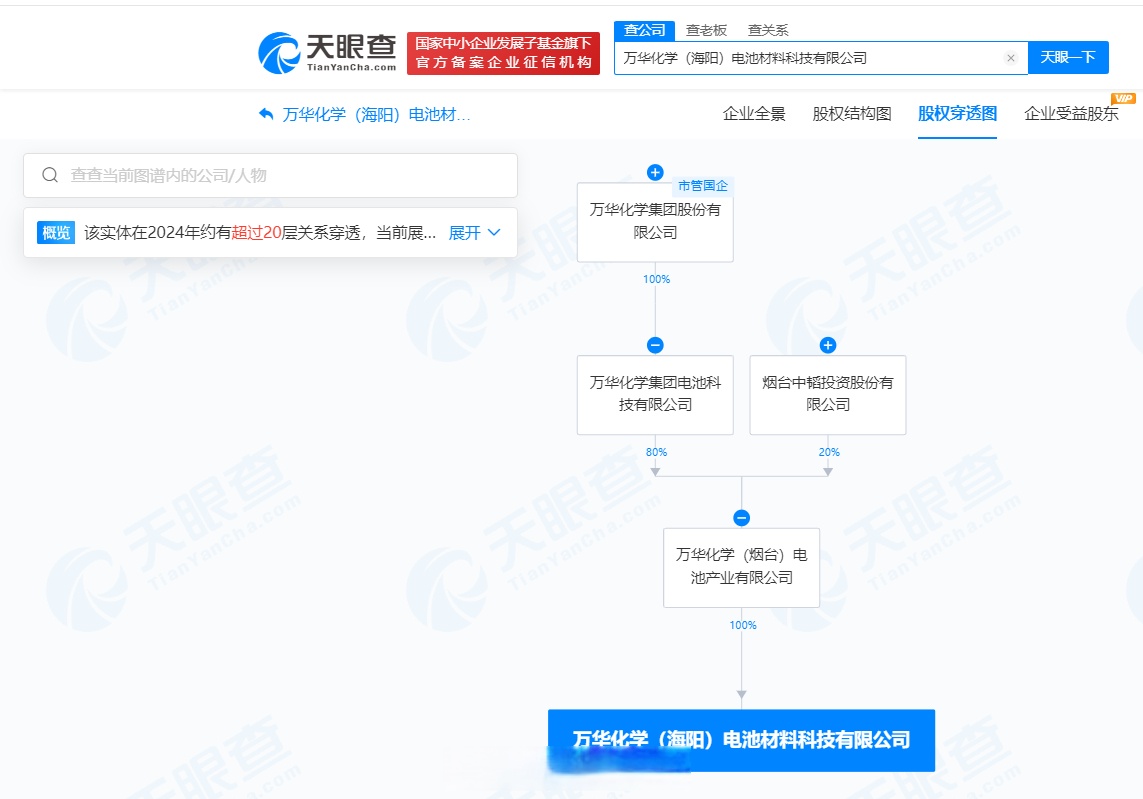
Task: Clear the company search field with the X icon
Action: [1011, 58]
